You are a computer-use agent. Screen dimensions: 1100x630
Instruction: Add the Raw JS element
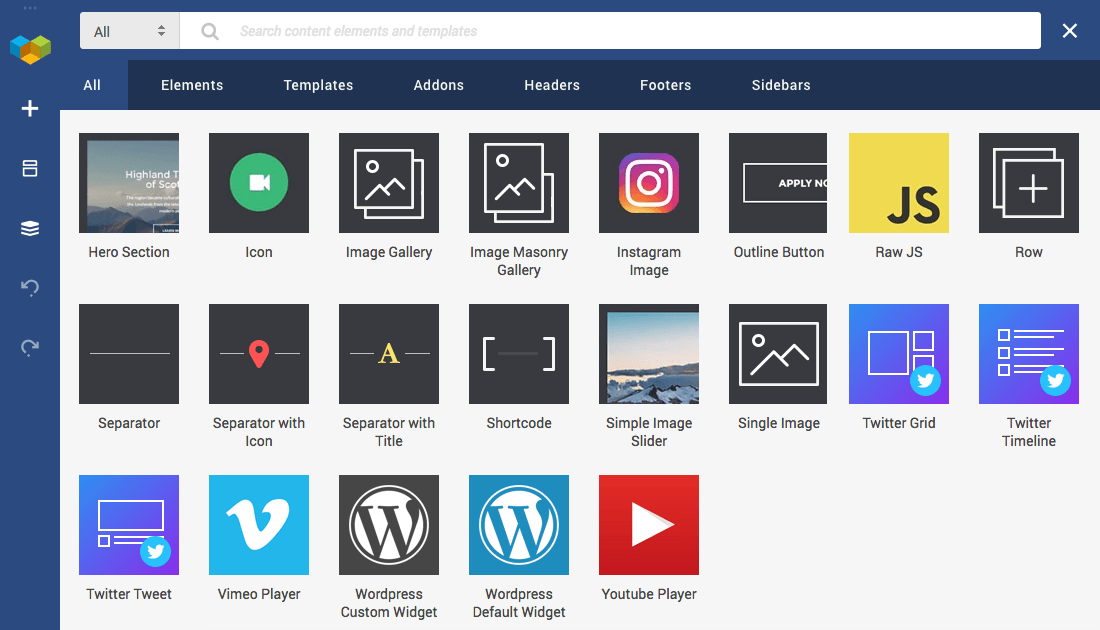899,183
